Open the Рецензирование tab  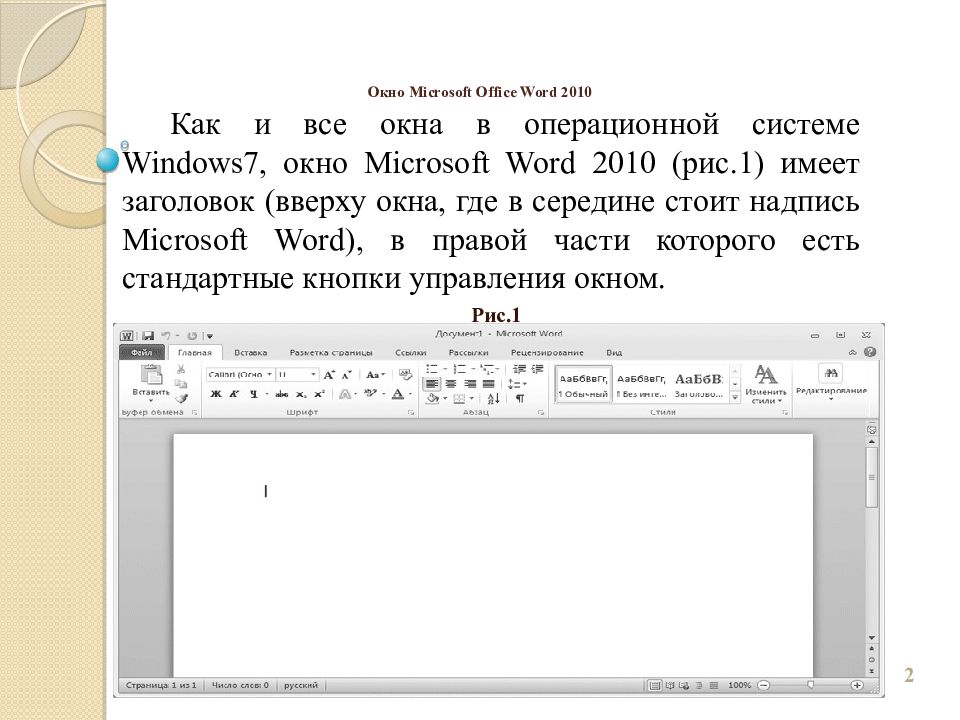click(547, 353)
